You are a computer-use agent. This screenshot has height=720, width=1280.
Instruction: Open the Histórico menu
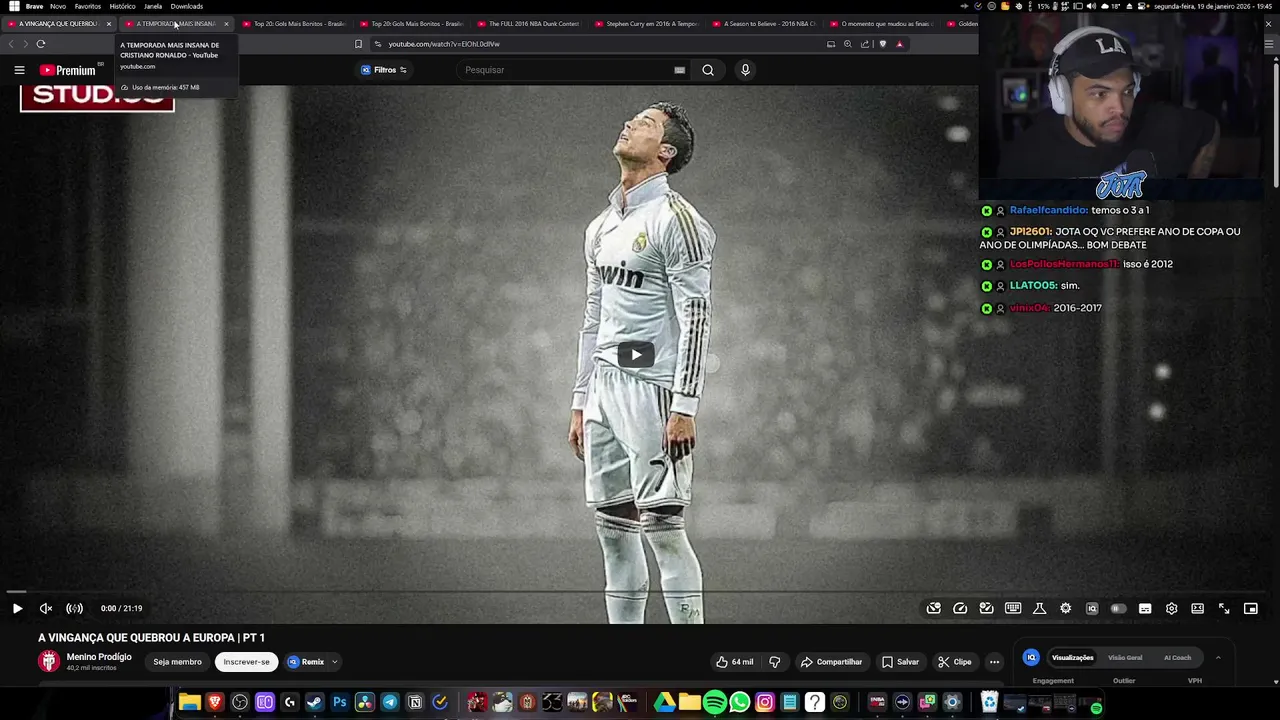click(x=122, y=6)
